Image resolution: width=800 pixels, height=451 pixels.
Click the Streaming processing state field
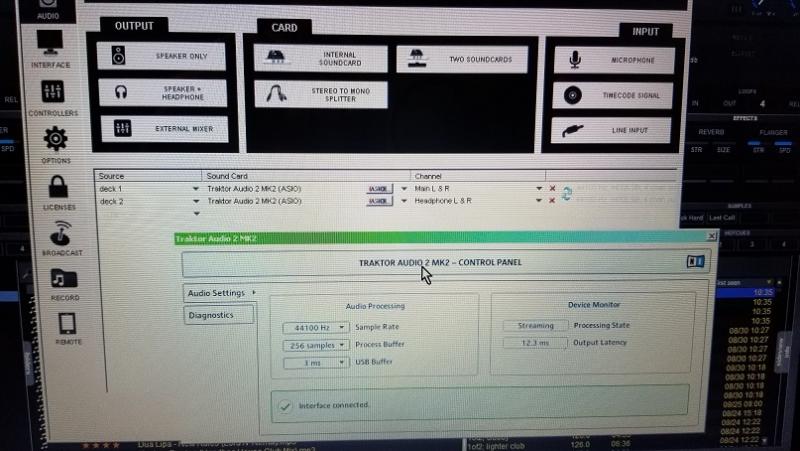coord(535,325)
